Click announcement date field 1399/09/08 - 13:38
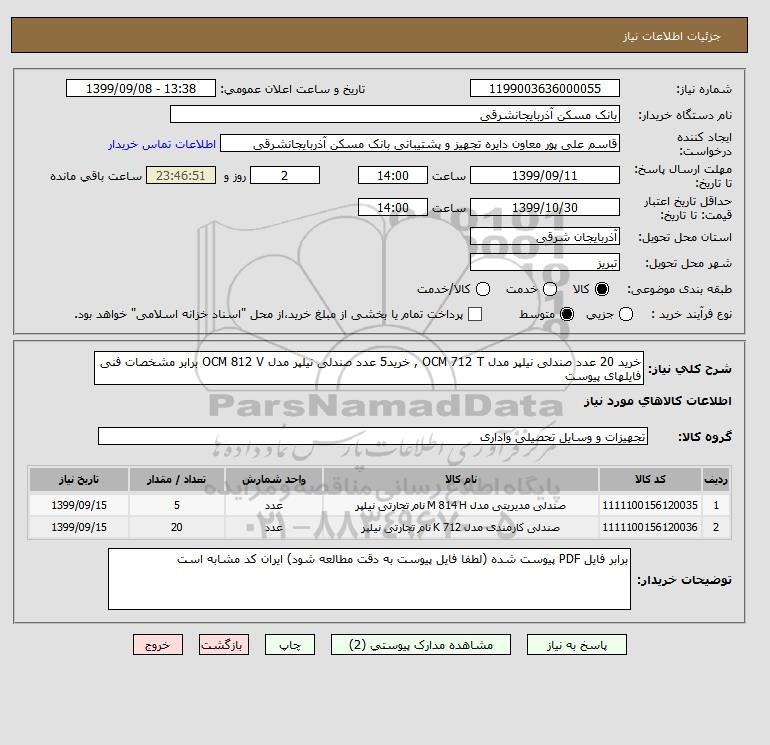Image resolution: width=770 pixels, height=745 pixels. click(x=141, y=88)
